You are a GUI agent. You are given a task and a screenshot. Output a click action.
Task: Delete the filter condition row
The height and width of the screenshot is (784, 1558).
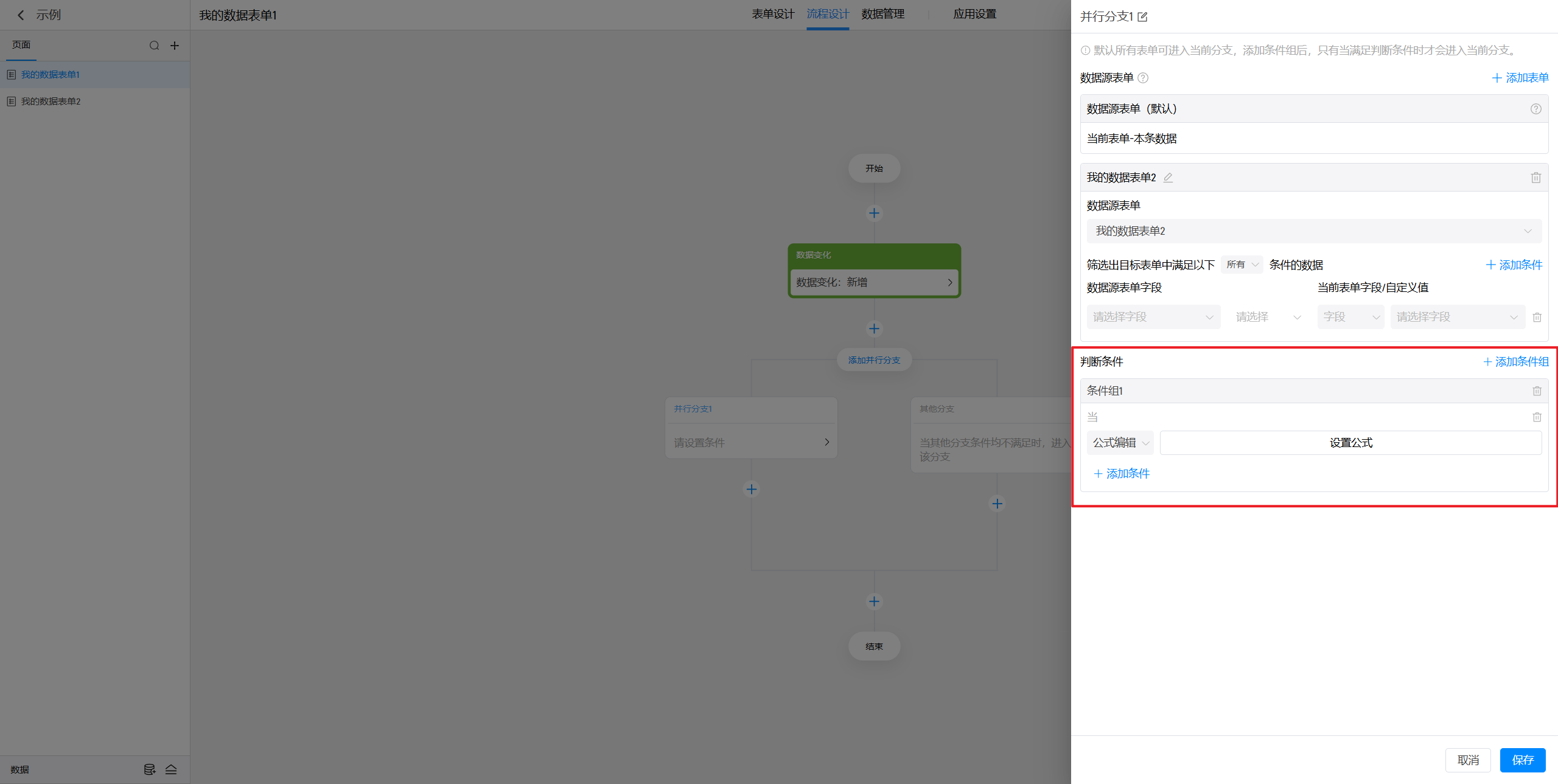point(1537,317)
